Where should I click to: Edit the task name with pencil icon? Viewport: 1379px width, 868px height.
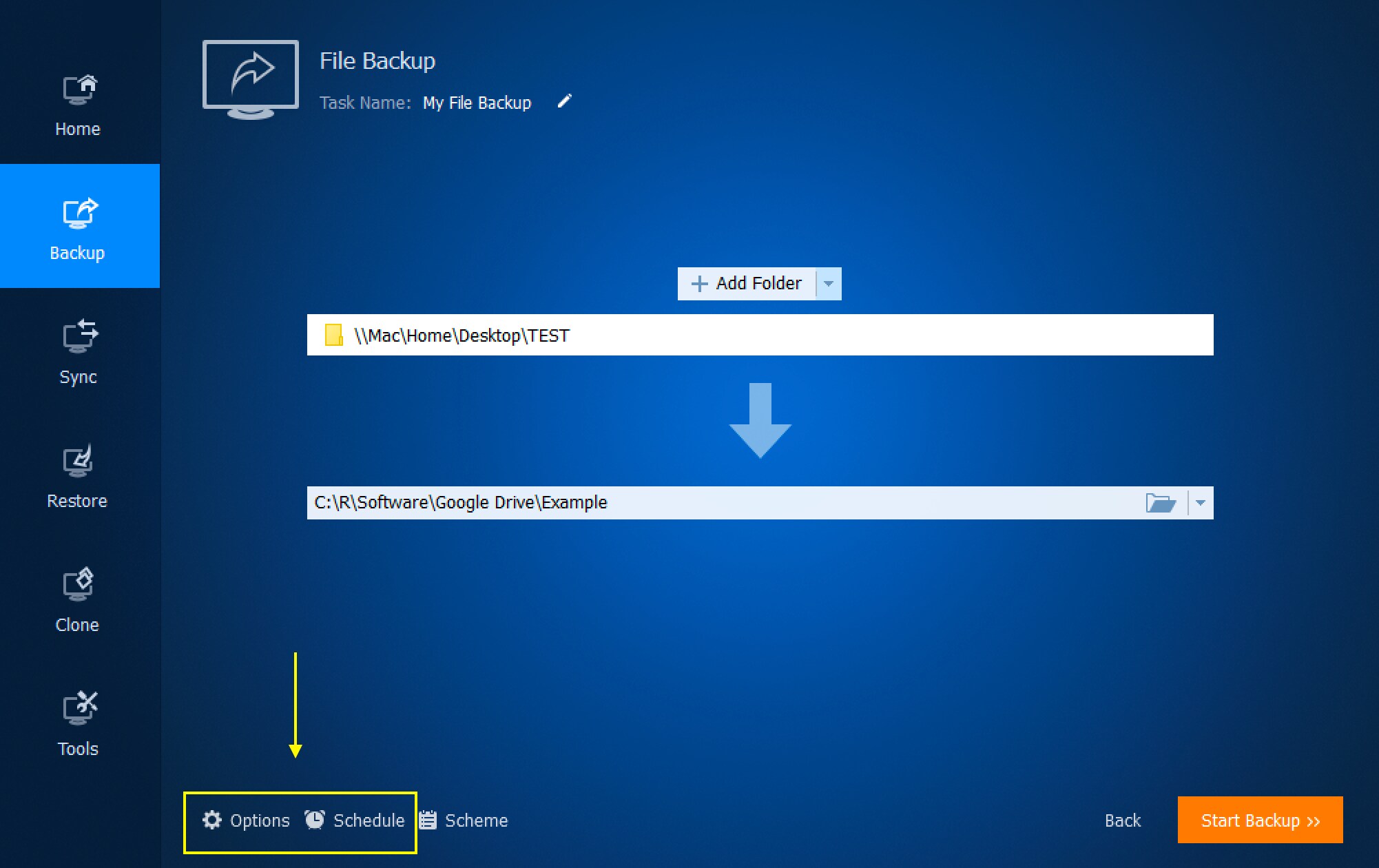(565, 101)
